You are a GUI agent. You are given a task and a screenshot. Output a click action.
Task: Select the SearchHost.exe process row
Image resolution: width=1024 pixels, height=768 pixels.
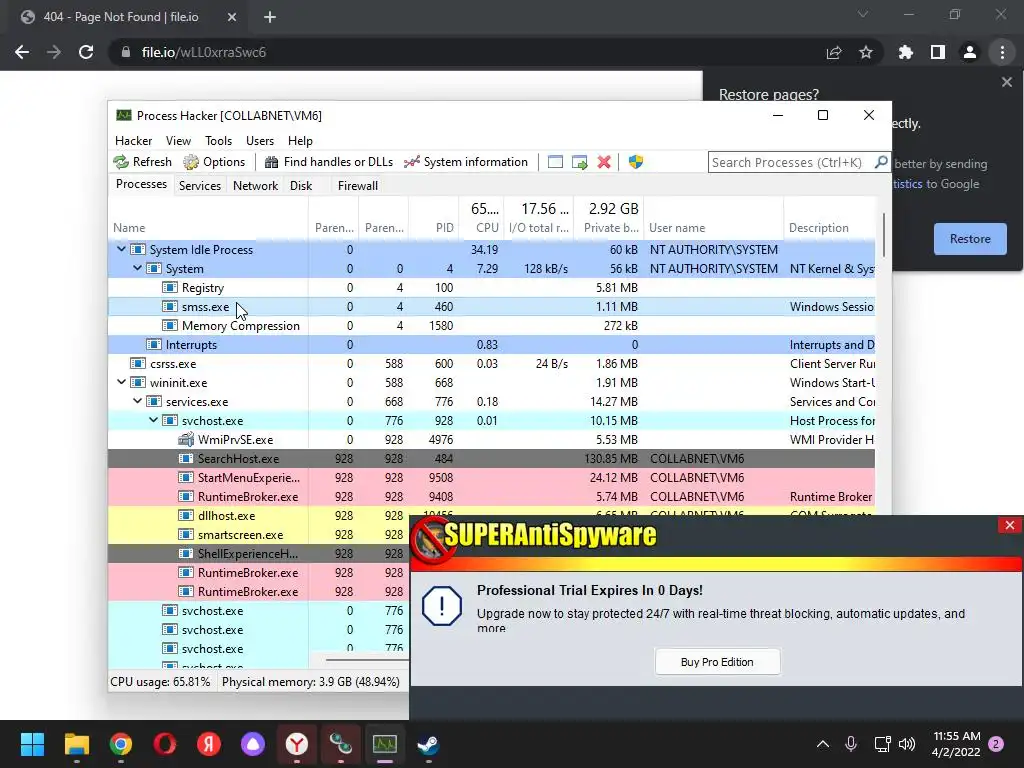[491, 458]
